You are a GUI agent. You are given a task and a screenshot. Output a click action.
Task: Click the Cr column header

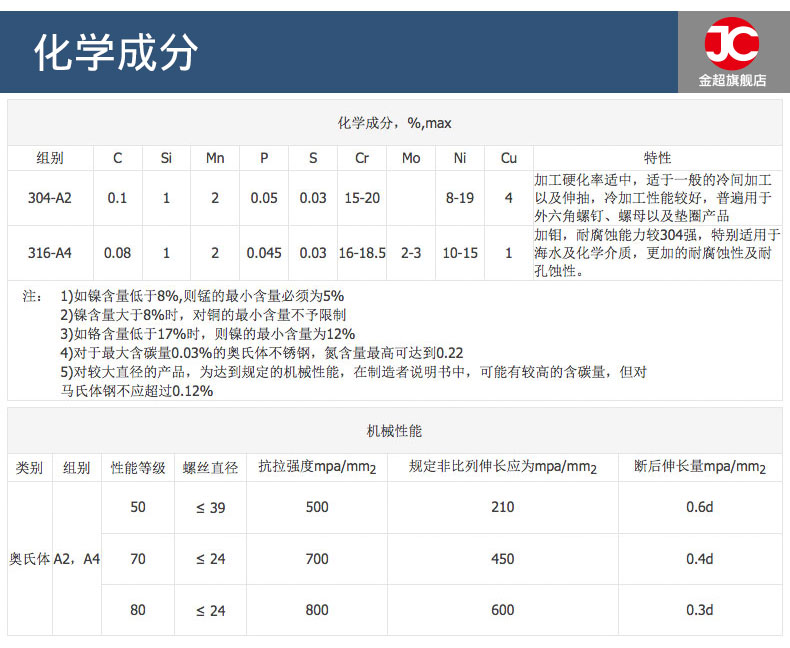362,158
